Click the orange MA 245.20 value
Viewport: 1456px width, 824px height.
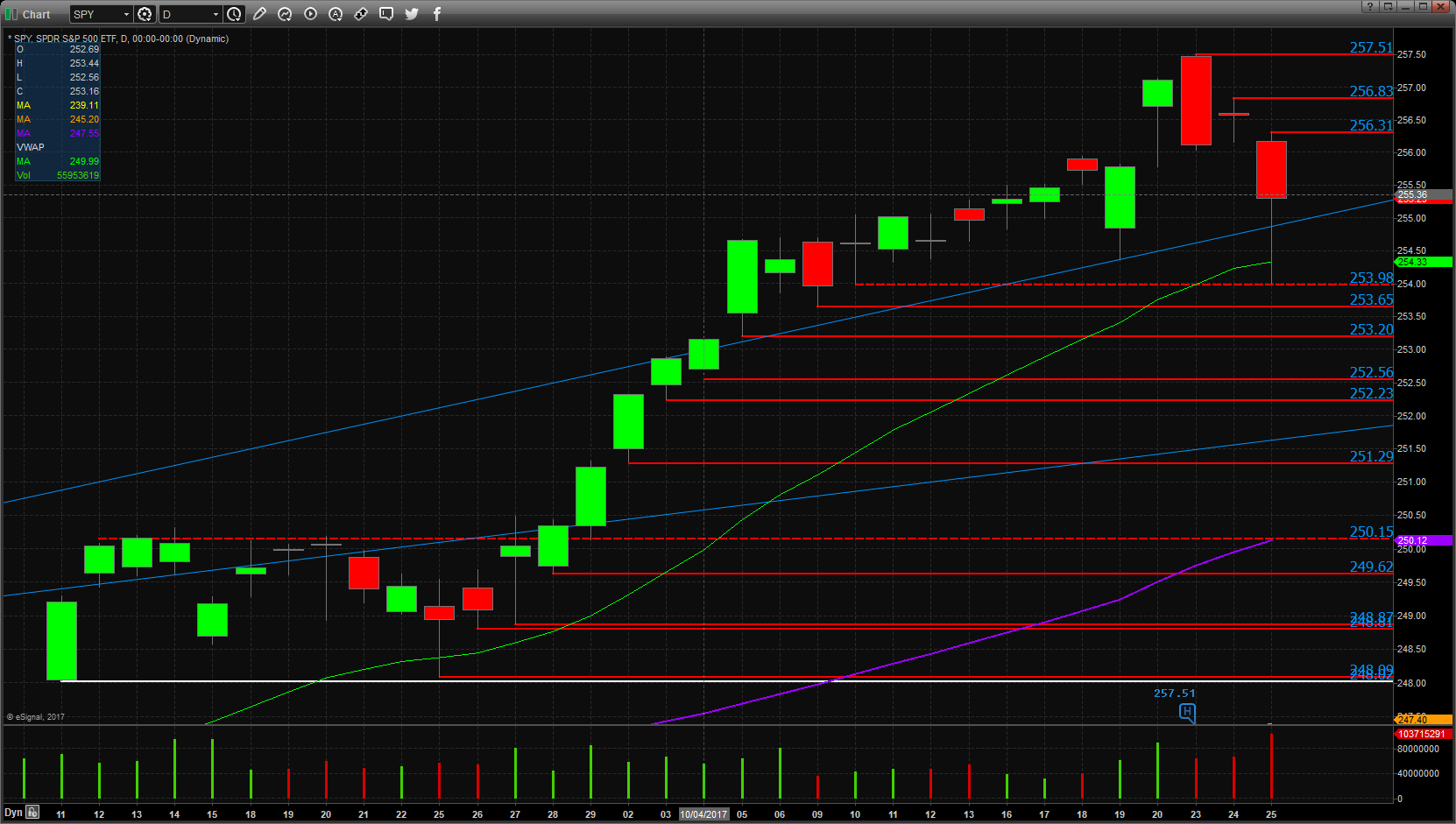point(84,119)
